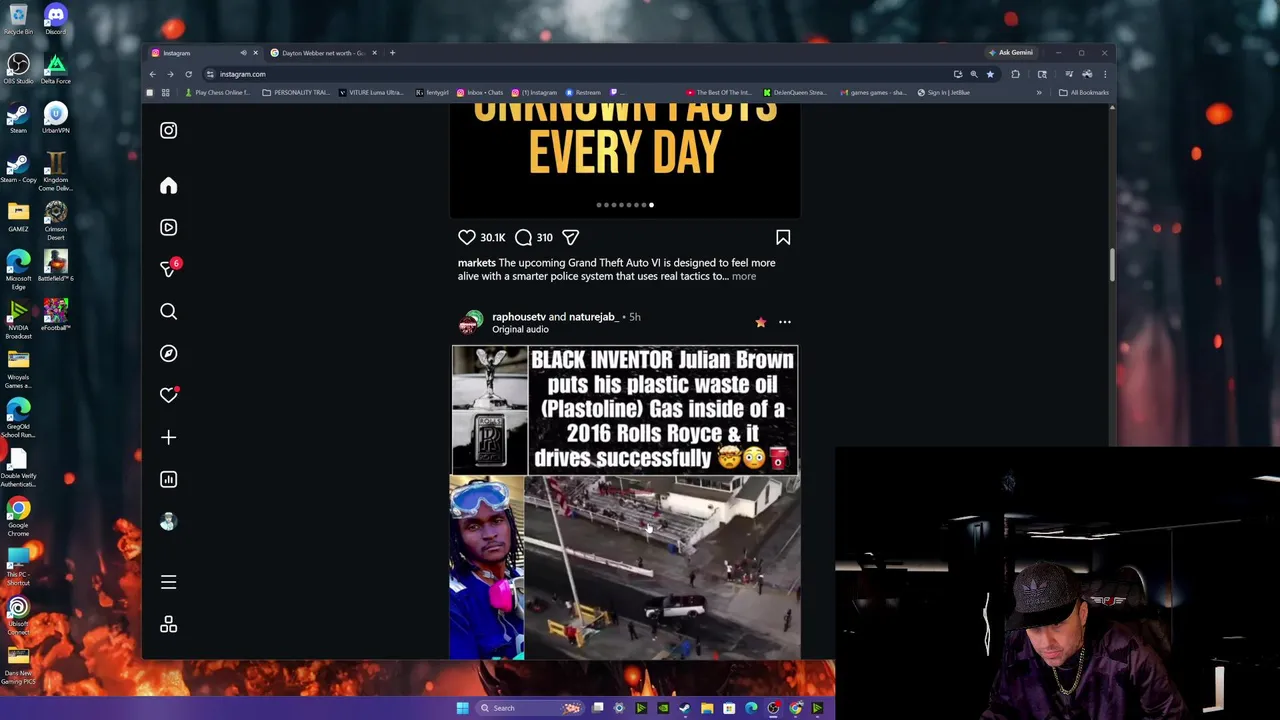Viewport: 1280px width, 720px height.
Task: Open the apps grid icon at sidebar bottom
Action: (x=168, y=625)
